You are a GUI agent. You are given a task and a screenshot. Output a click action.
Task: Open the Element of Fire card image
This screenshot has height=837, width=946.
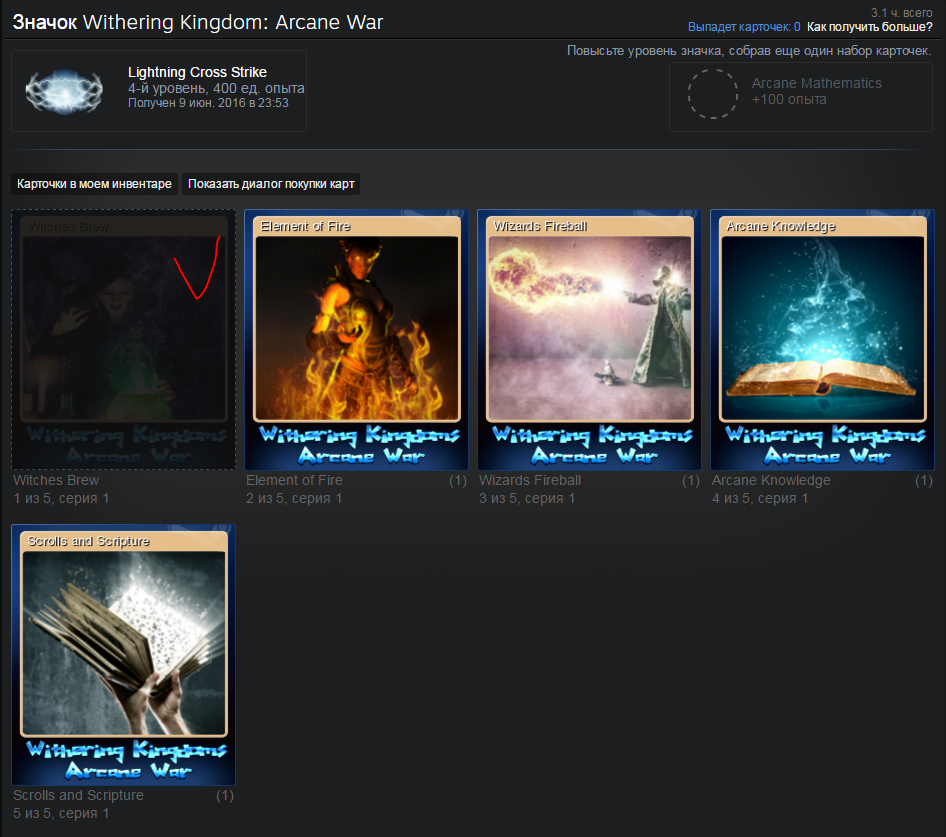[357, 340]
